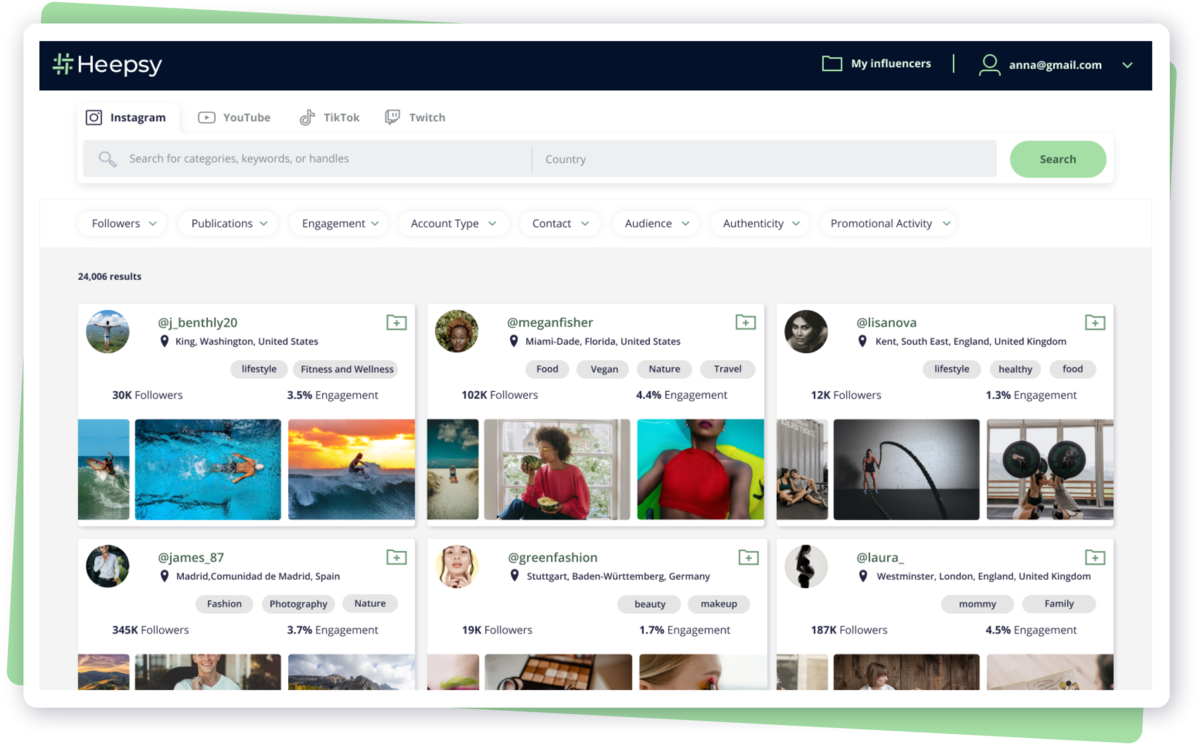1200x744 pixels.
Task: Select the mommy tag on @laura_
Action: [977, 604]
